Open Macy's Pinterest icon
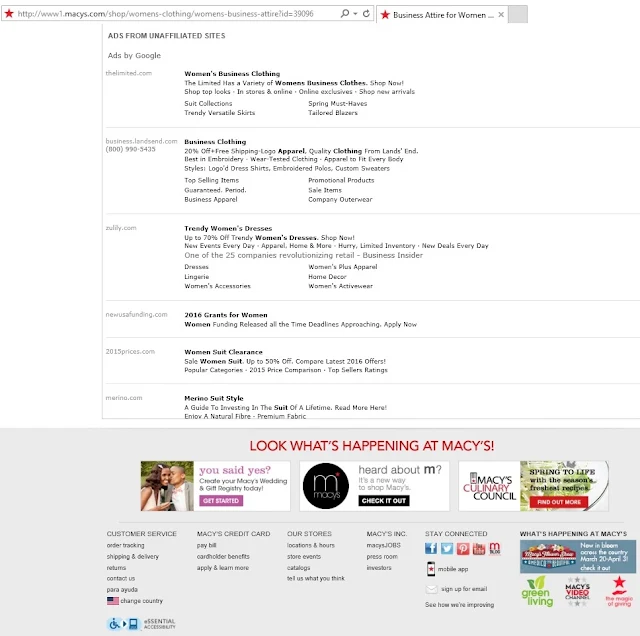The image size is (640, 636). coord(463,548)
